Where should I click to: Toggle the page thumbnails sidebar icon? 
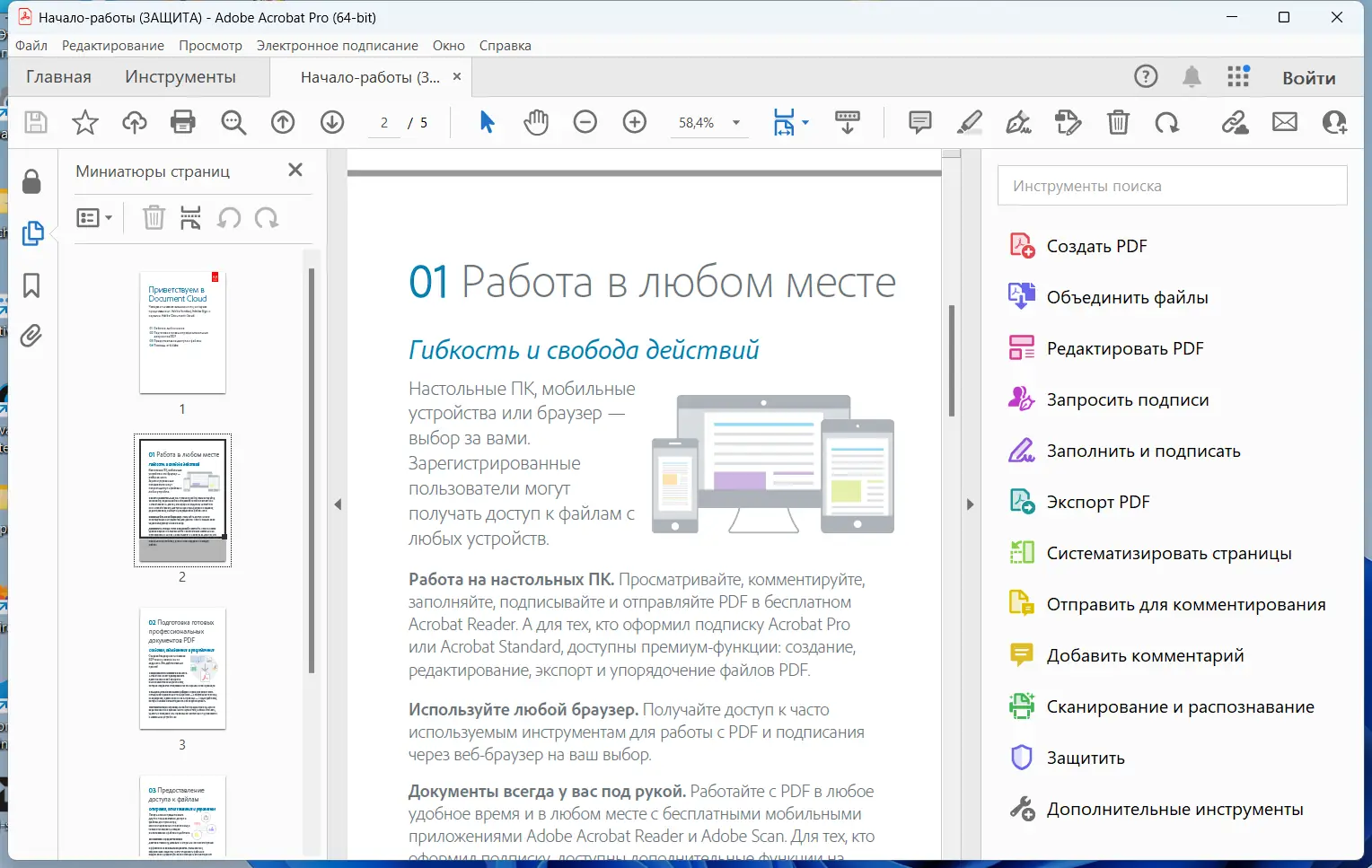coord(32,233)
